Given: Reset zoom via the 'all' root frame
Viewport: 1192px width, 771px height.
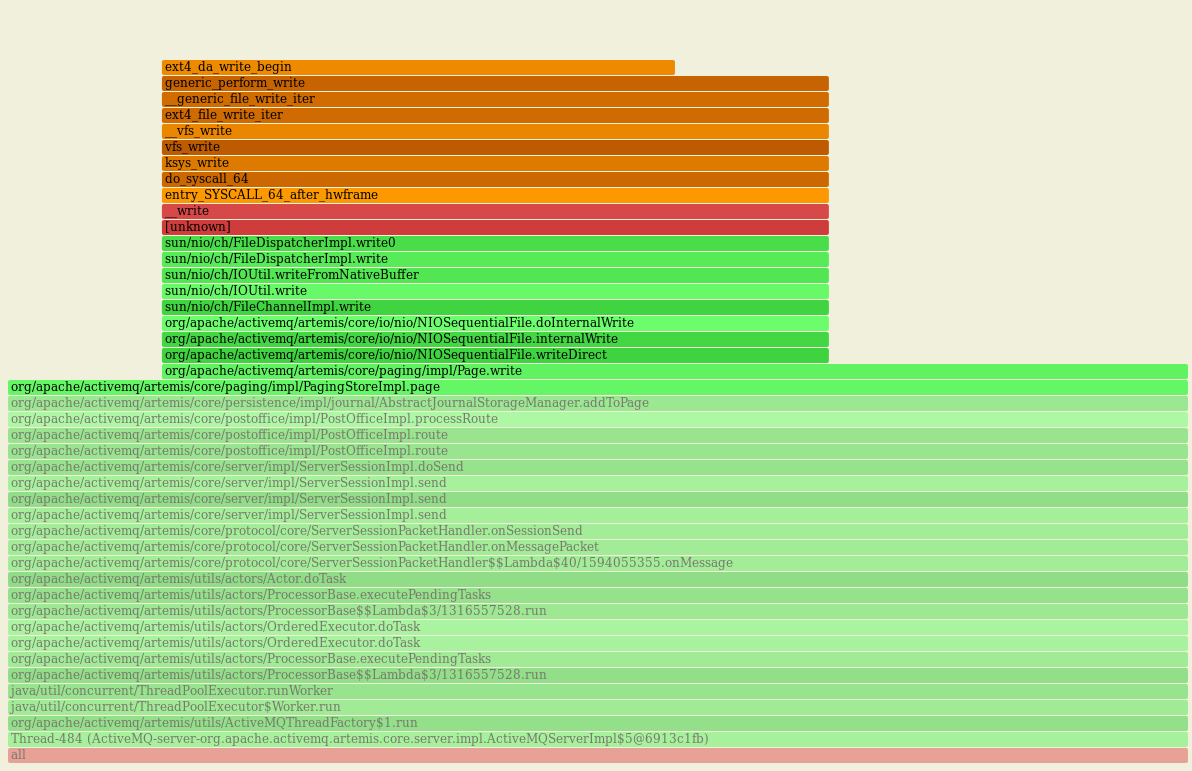Looking at the screenshot, I should (598, 755).
